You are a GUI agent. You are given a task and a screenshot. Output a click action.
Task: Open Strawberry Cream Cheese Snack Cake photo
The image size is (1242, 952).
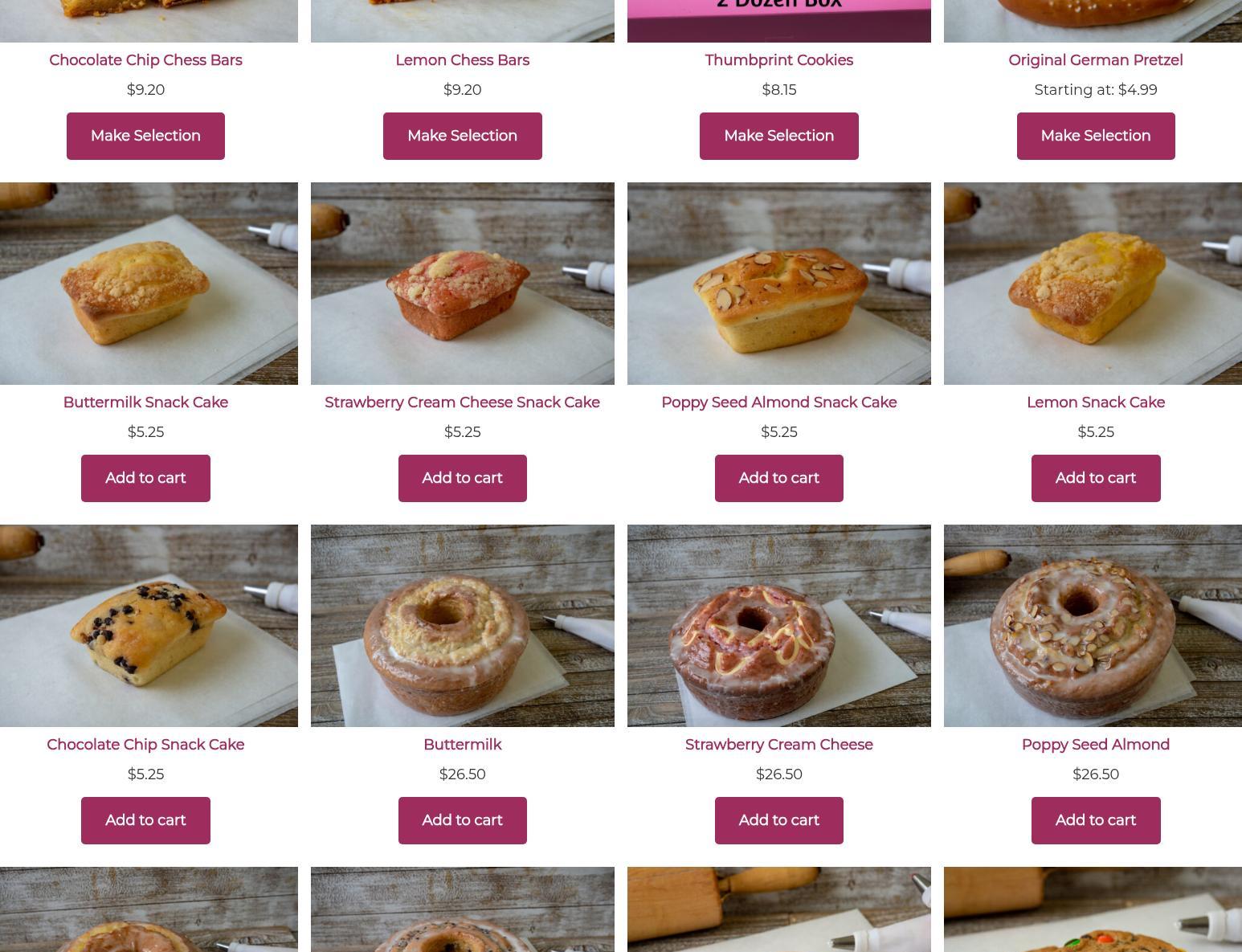click(462, 284)
